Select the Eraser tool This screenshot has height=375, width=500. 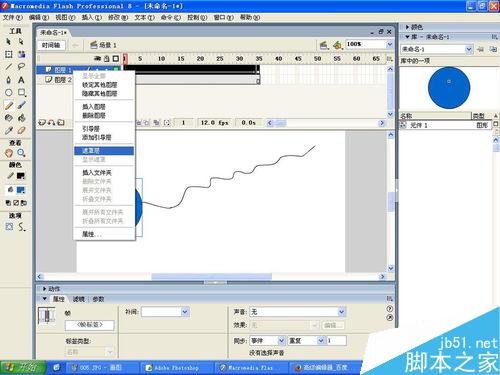21,131
